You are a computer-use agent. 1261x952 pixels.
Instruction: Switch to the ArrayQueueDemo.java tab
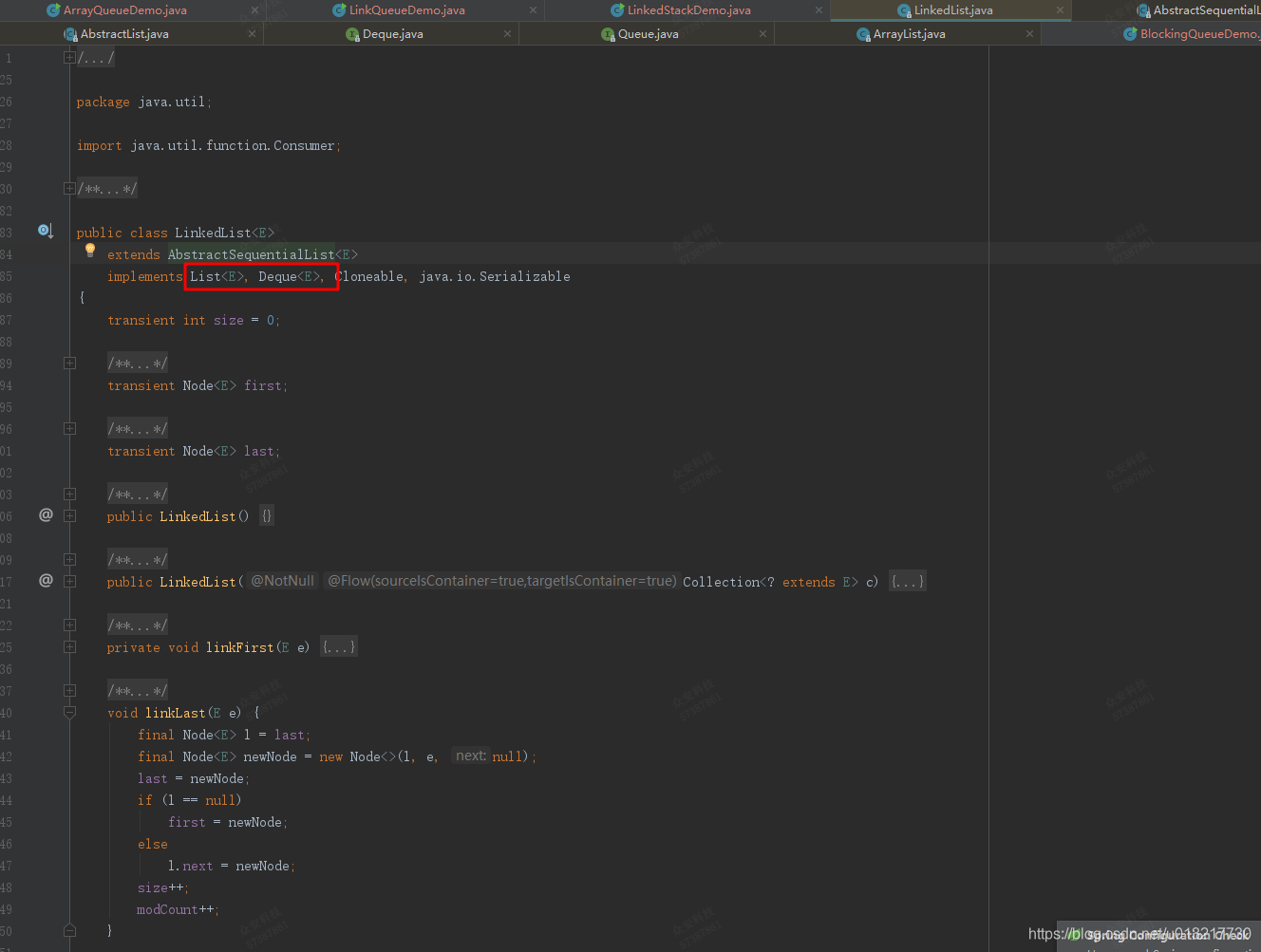click(125, 10)
